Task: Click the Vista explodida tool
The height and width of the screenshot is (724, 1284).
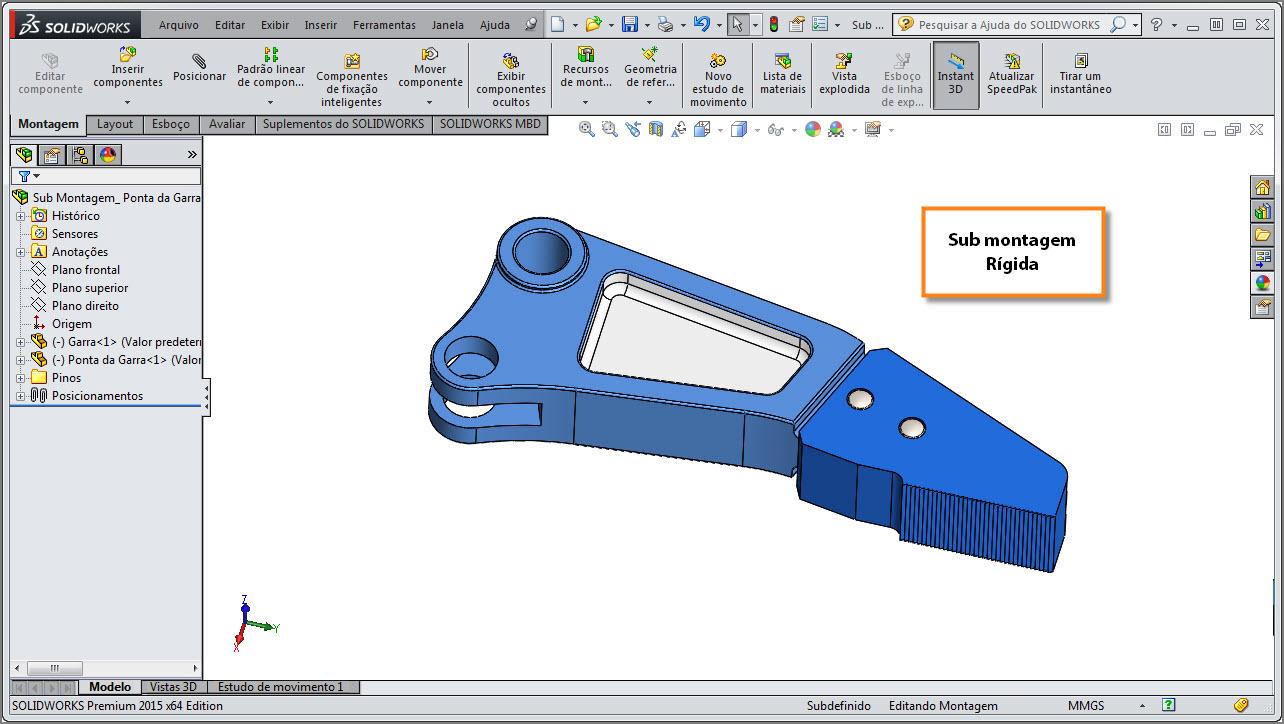Action: pos(844,70)
